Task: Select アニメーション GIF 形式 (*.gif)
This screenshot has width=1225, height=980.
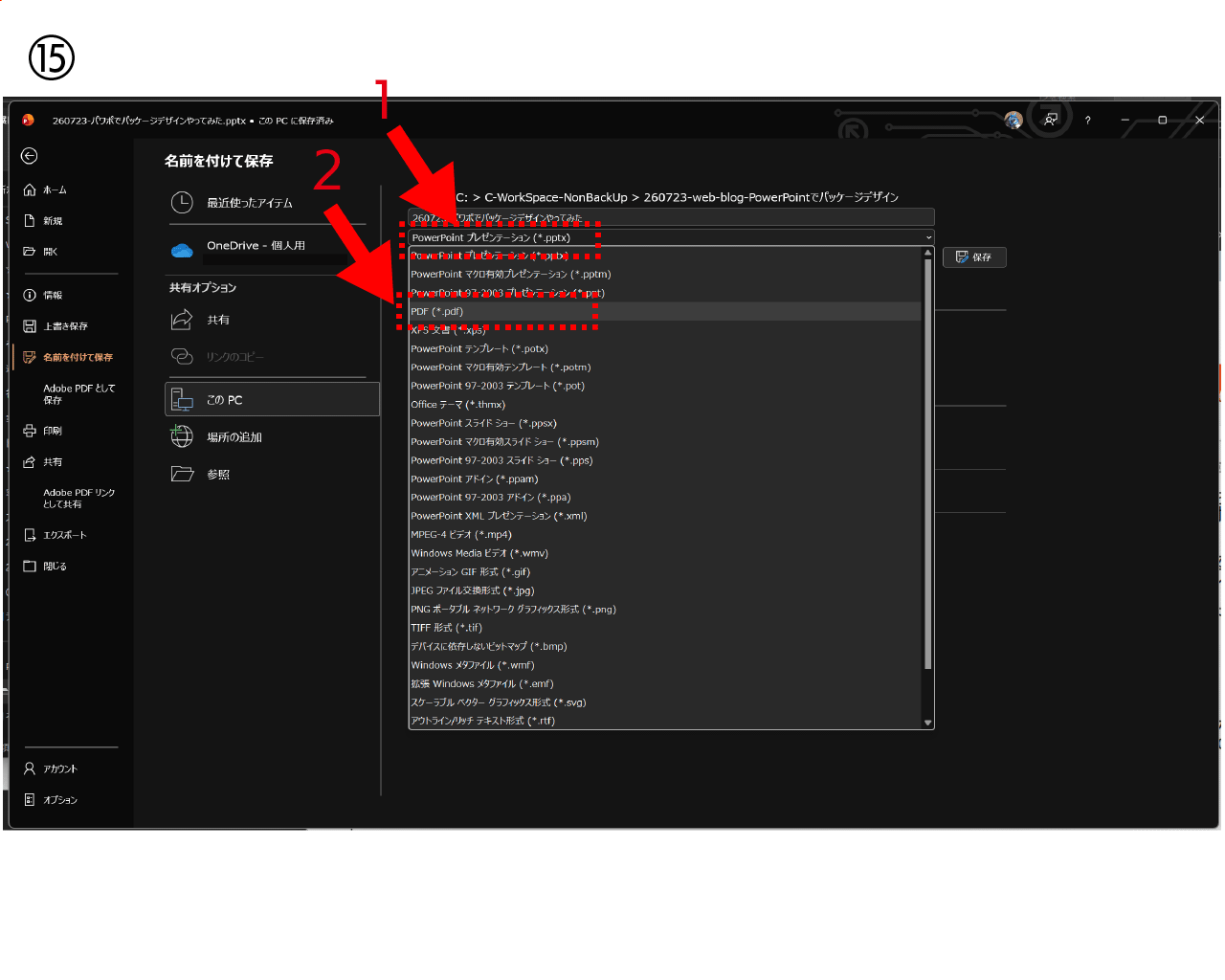Action: 665,572
